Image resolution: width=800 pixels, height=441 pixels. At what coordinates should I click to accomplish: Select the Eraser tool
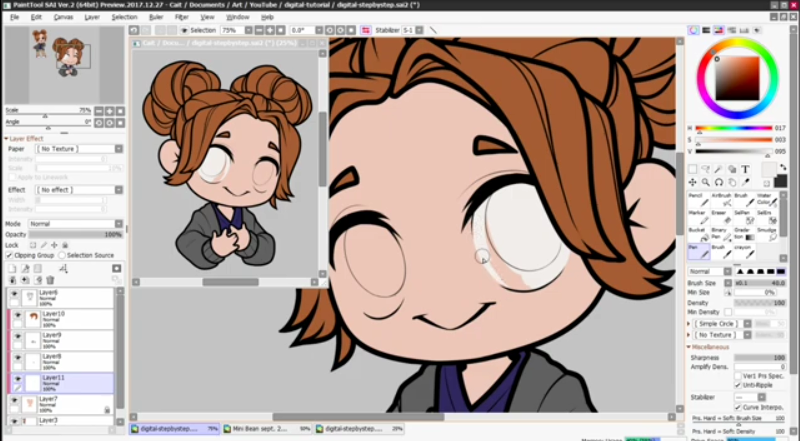pos(721,217)
